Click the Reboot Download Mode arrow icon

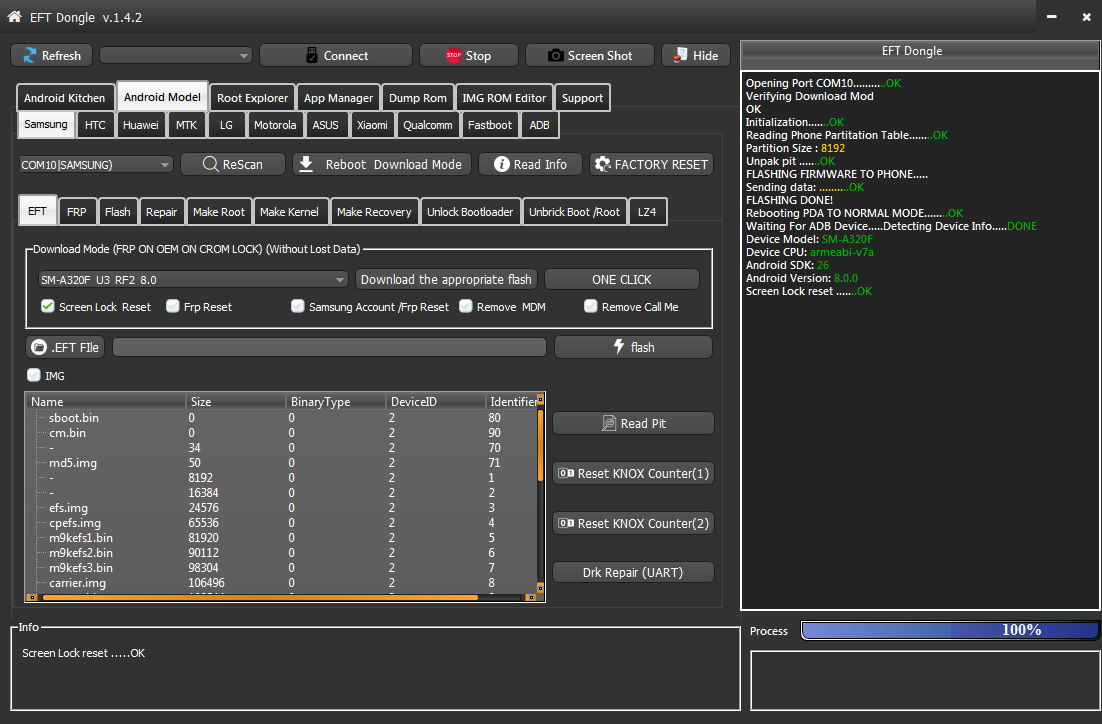point(306,164)
